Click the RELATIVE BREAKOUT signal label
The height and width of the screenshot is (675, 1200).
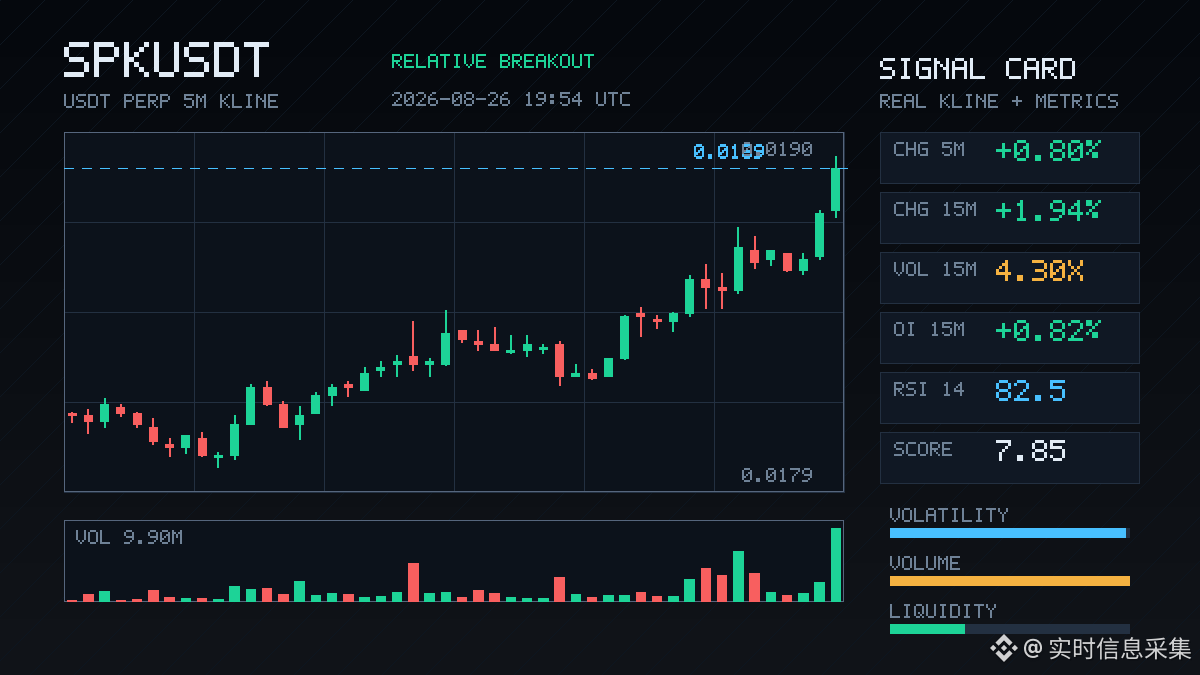[492, 61]
